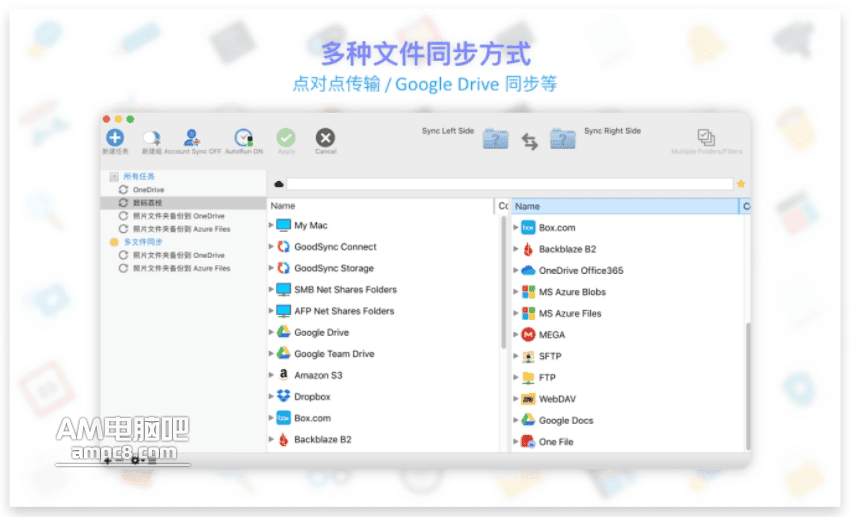Viewport: 851px width, 517px height.
Task: Click the OneDrive Office365 cloud icon
Action: pyautogui.click(x=528, y=270)
